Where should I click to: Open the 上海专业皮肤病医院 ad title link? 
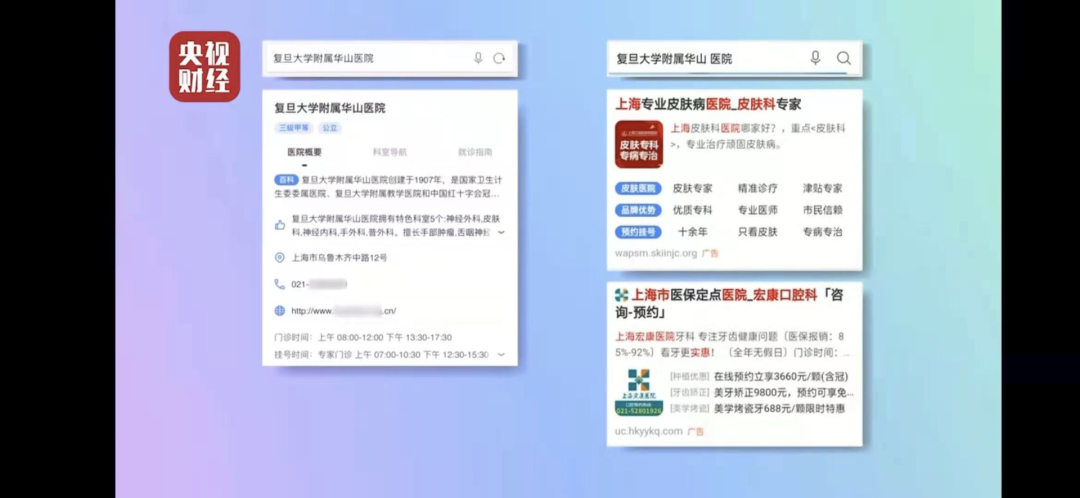tap(708, 105)
